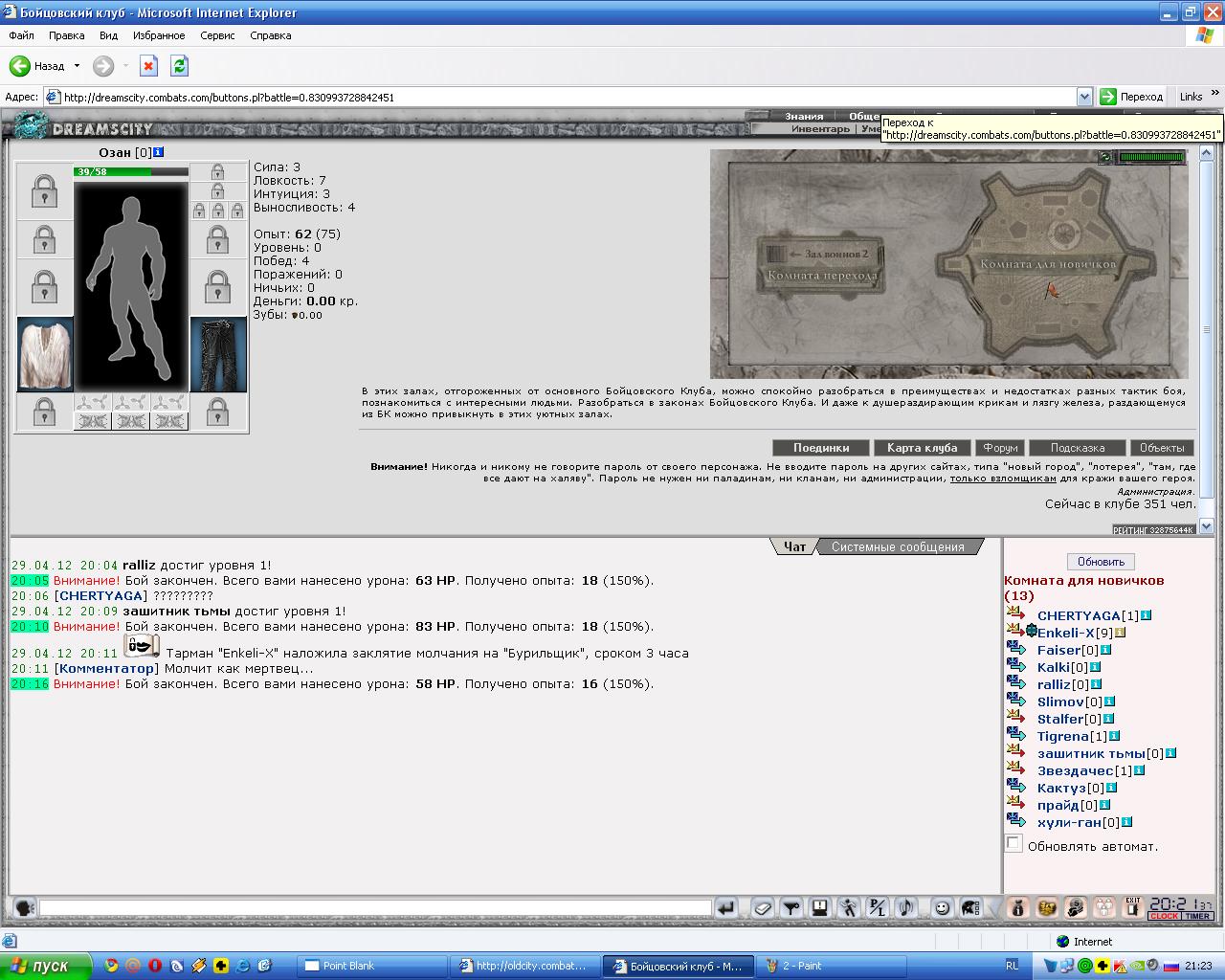
Task: Click the Объекты button
Action: pos(1162,447)
